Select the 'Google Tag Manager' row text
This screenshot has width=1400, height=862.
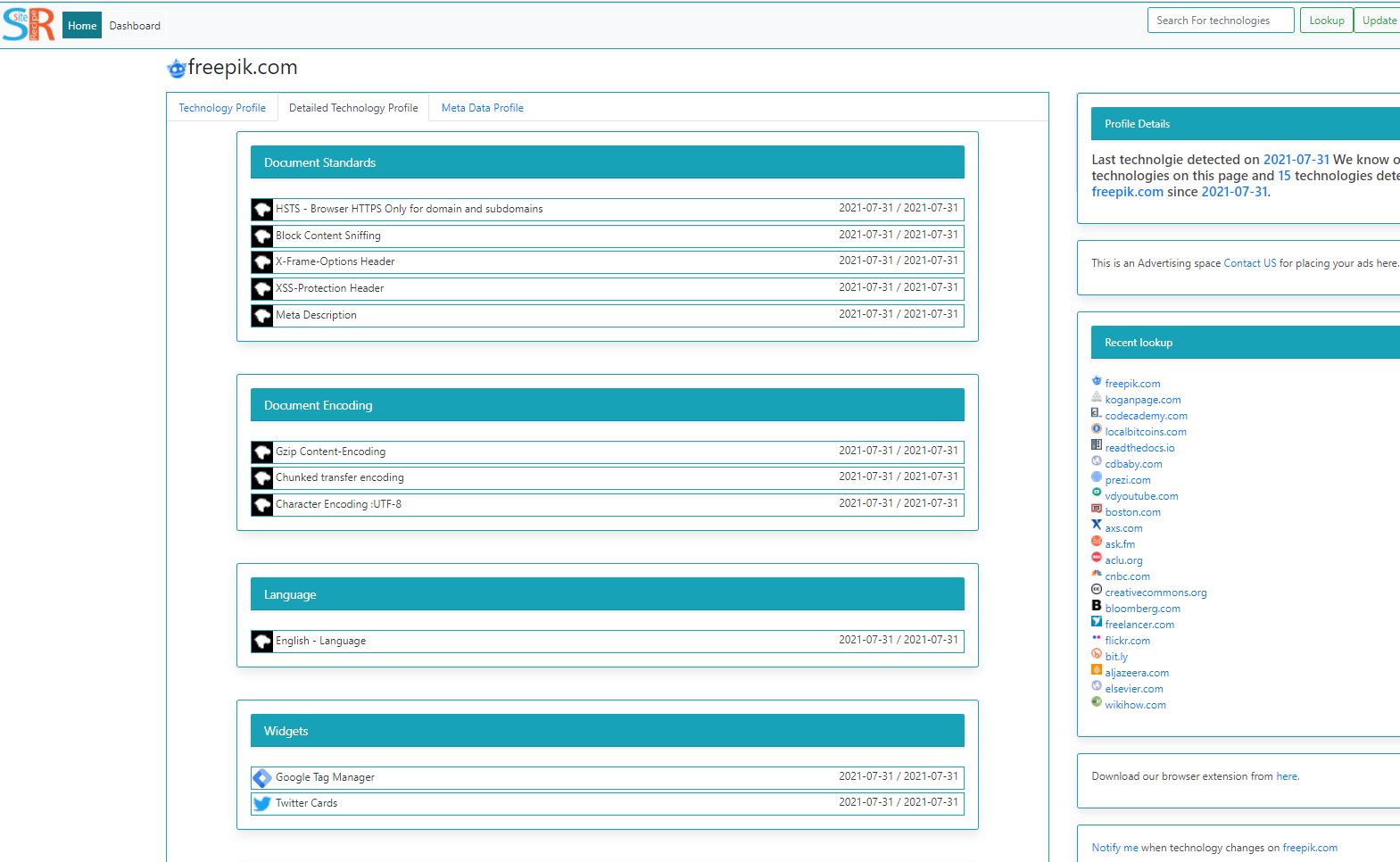coord(325,778)
